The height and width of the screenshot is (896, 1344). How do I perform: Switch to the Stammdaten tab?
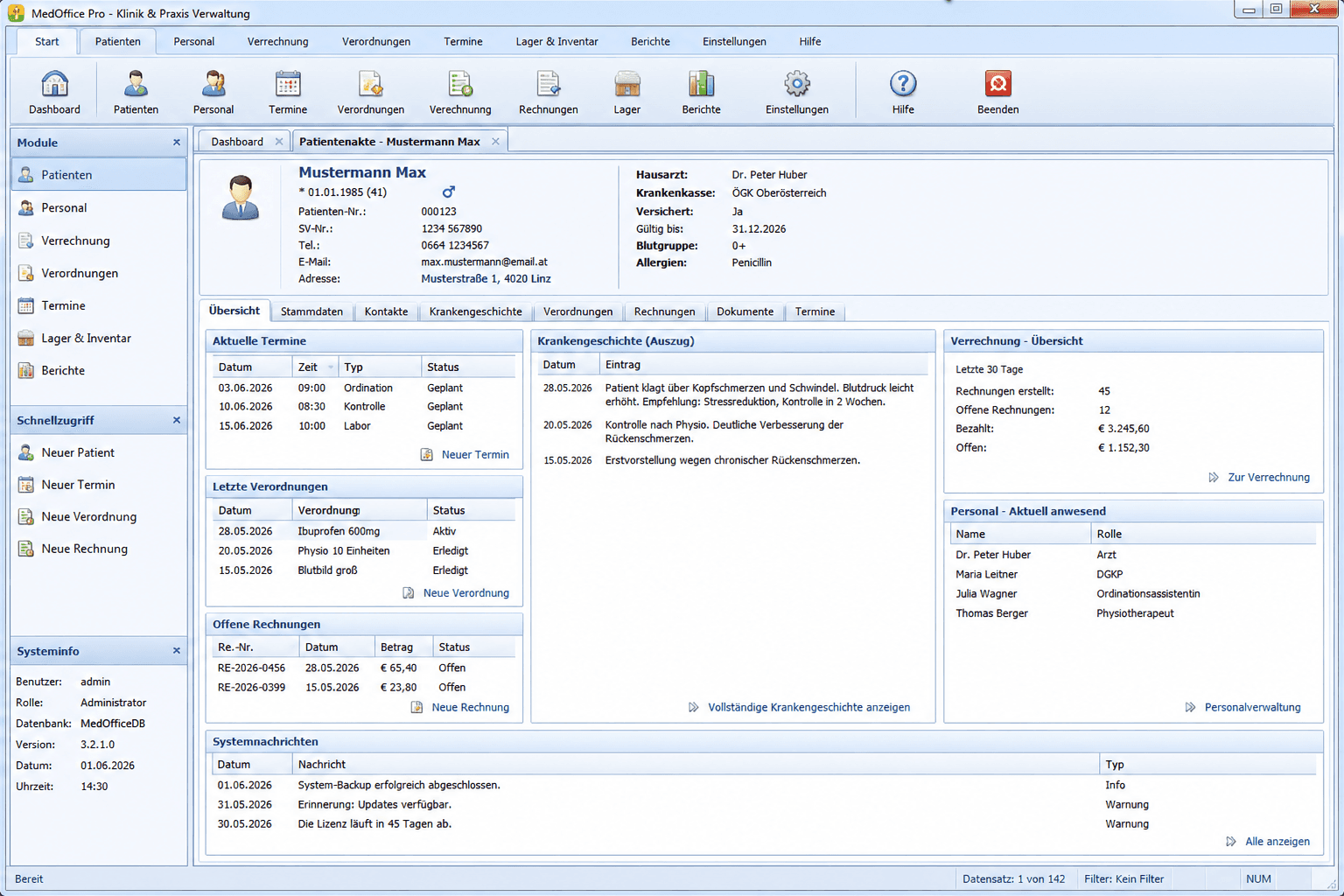(x=311, y=311)
